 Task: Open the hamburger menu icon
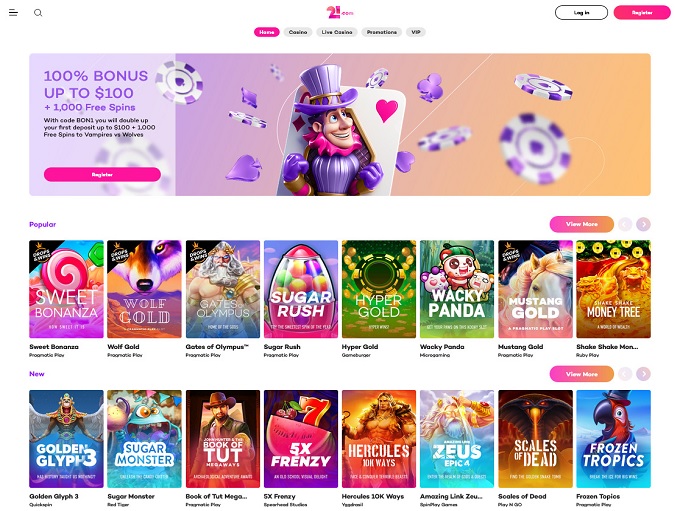(13, 13)
